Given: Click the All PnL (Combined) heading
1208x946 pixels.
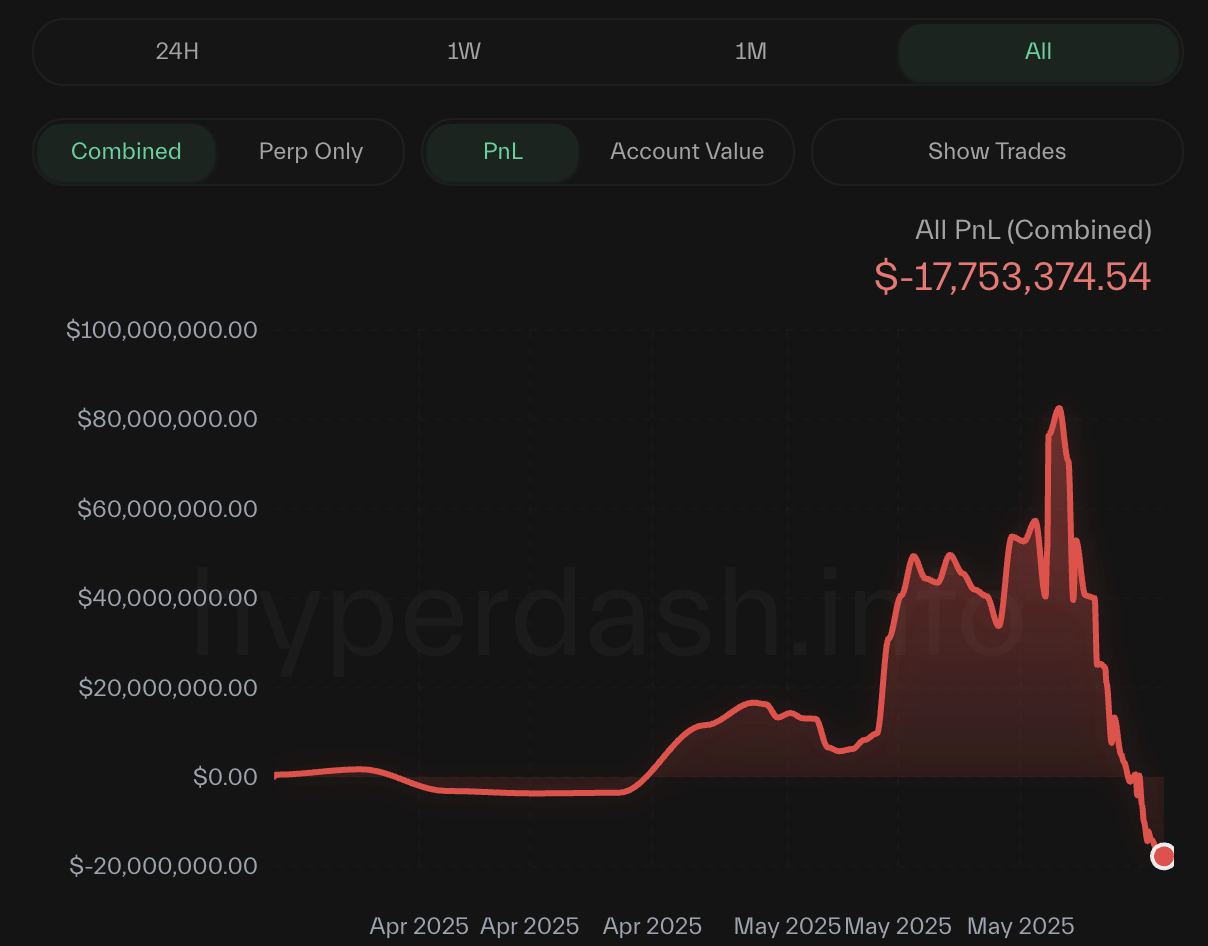Looking at the screenshot, I should (x=1033, y=230).
